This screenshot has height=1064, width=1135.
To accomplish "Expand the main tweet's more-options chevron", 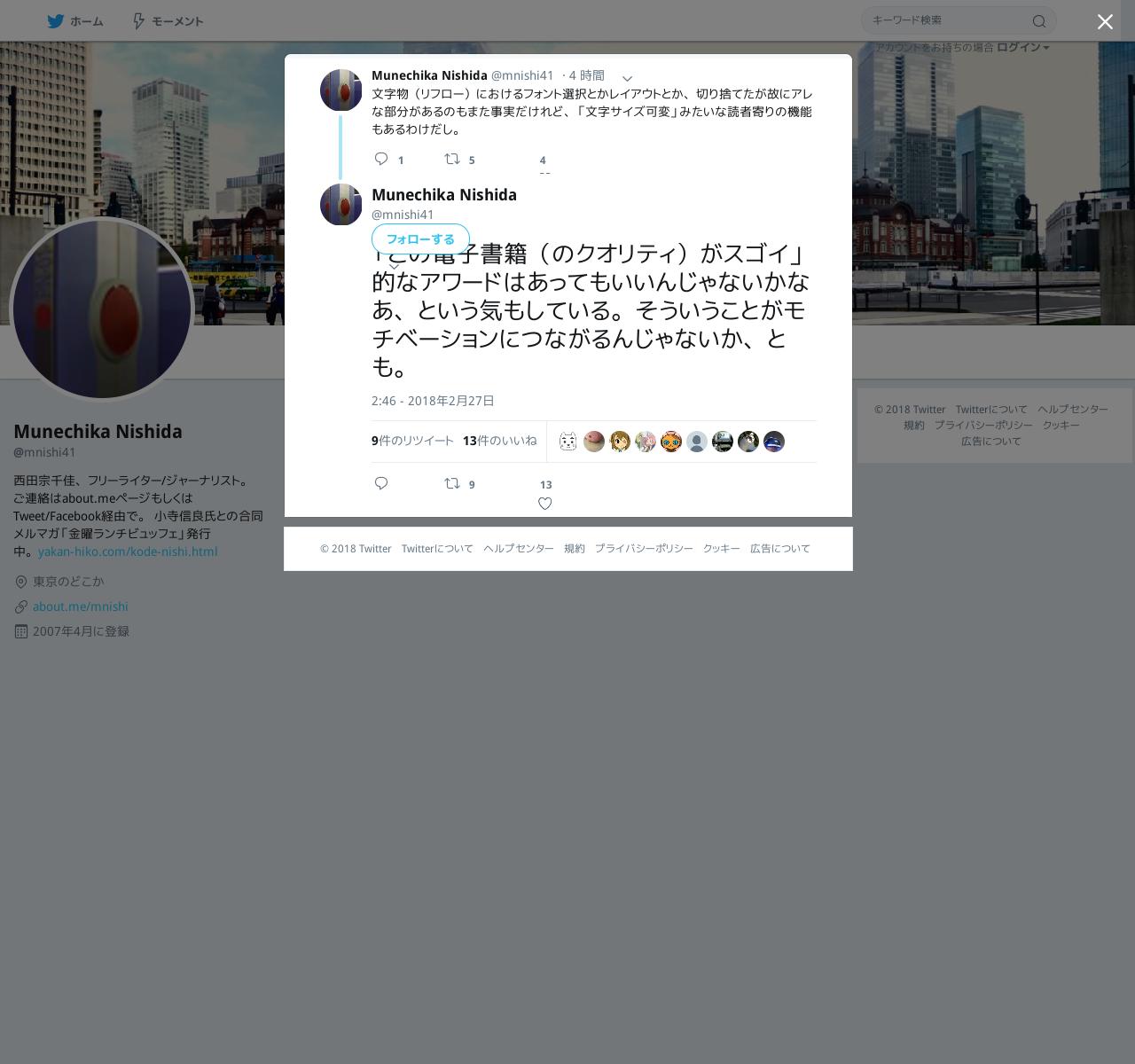I will (394, 265).
